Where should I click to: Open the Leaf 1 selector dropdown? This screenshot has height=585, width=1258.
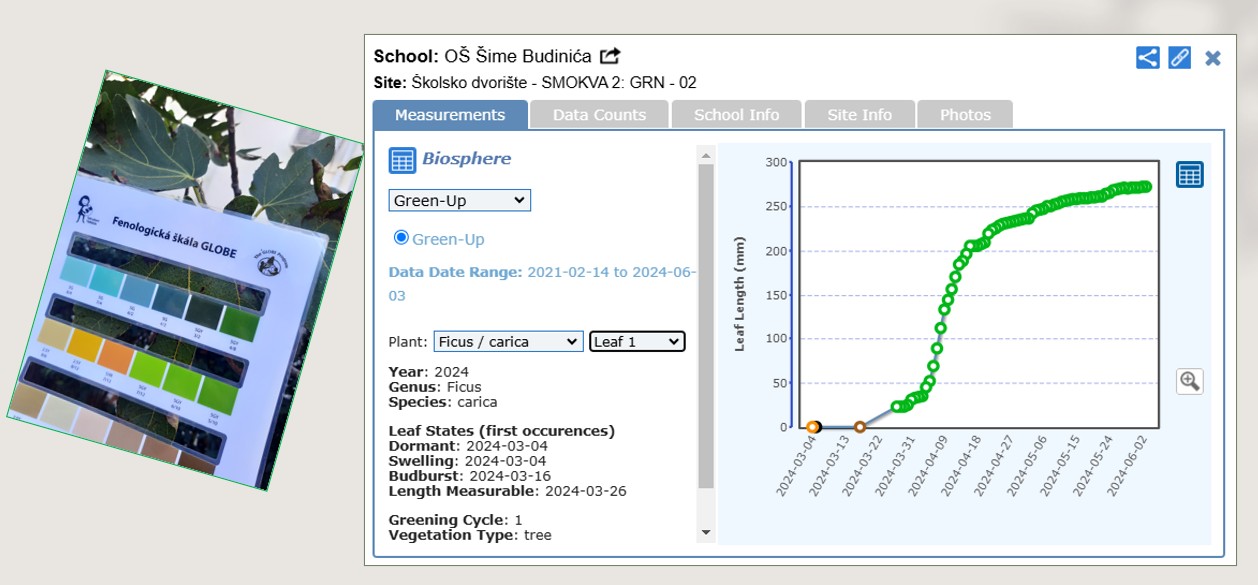(637, 342)
